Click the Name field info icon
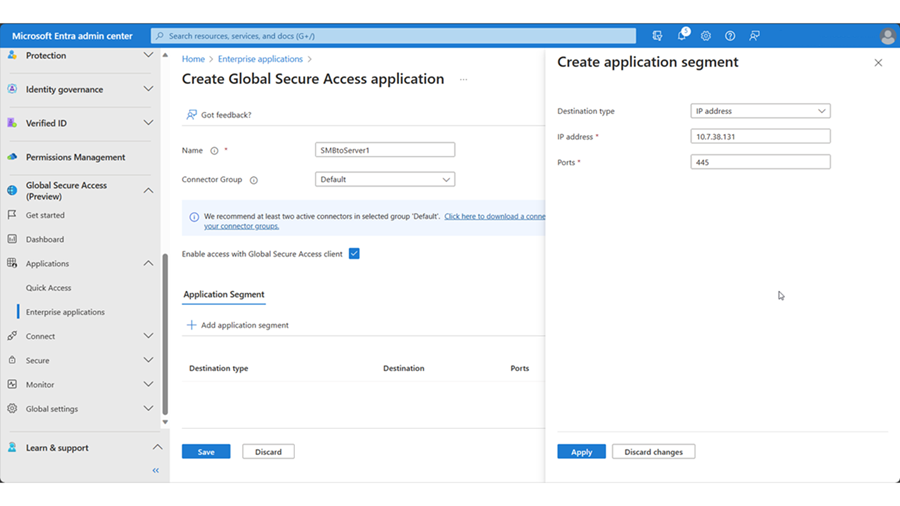Screen dimensions: 900x506 point(214,151)
